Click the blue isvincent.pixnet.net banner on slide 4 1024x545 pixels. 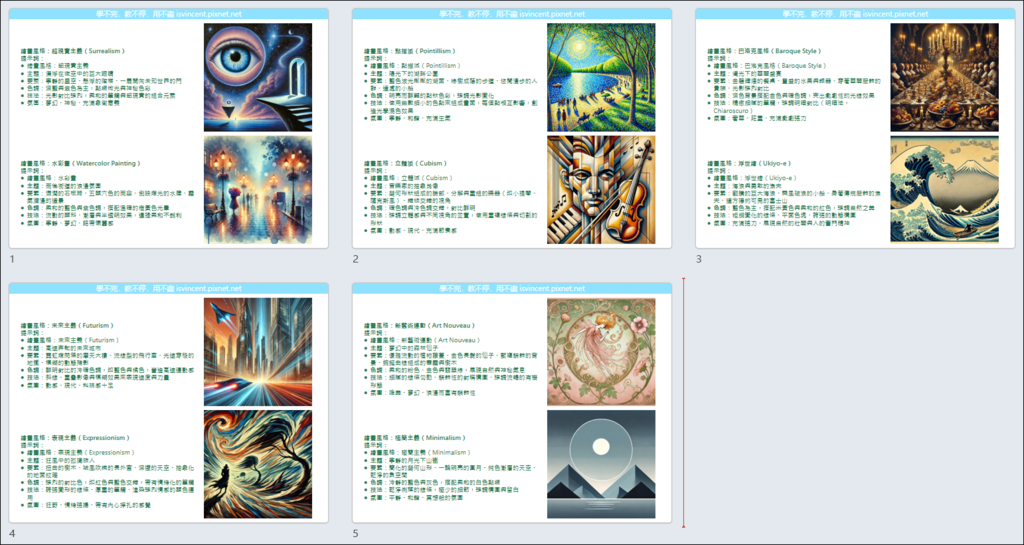pyautogui.click(x=168, y=288)
